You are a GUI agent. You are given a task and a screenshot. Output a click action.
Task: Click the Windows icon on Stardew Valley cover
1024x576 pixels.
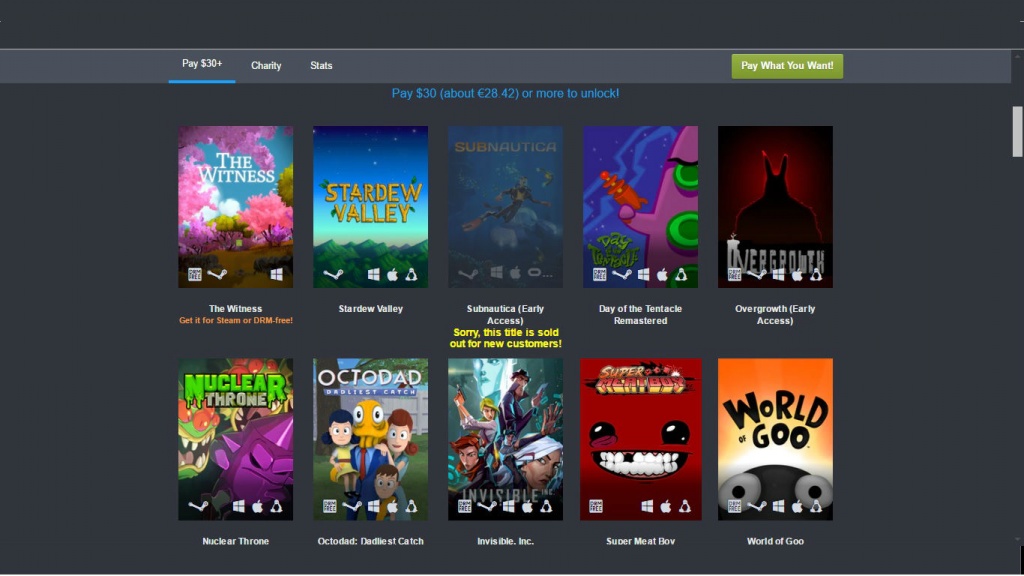tap(373, 274)
